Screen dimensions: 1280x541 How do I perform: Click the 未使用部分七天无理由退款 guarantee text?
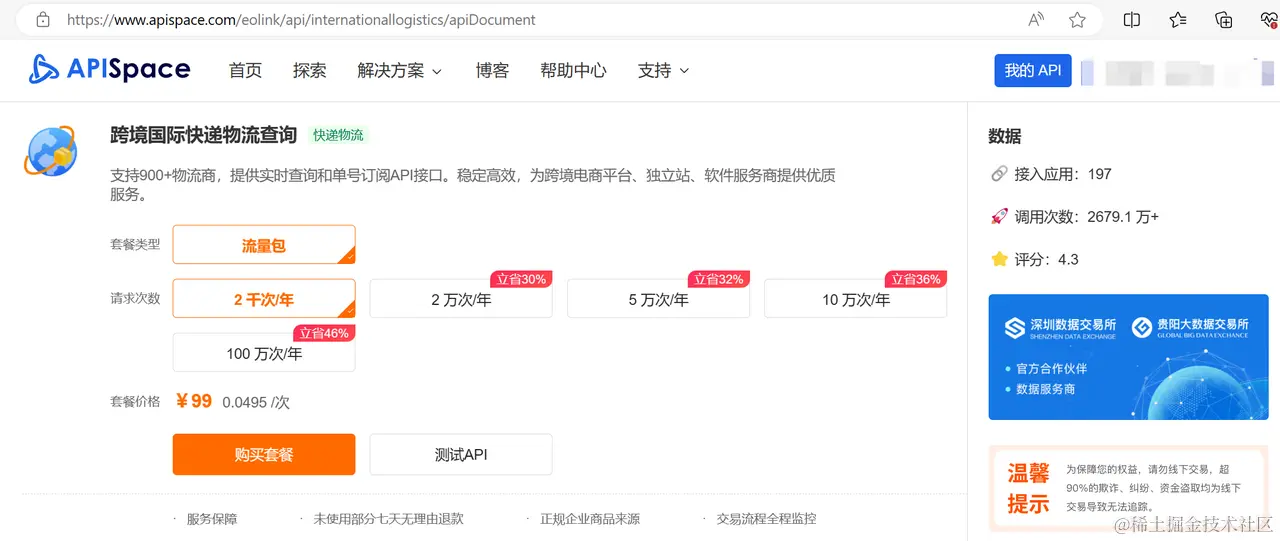[x=388, y=519]
